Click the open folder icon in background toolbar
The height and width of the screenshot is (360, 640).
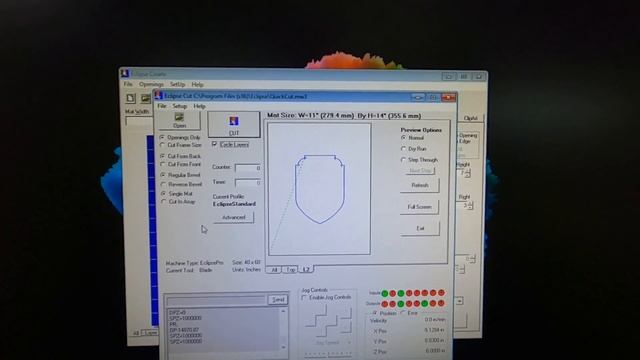[145, 98]
